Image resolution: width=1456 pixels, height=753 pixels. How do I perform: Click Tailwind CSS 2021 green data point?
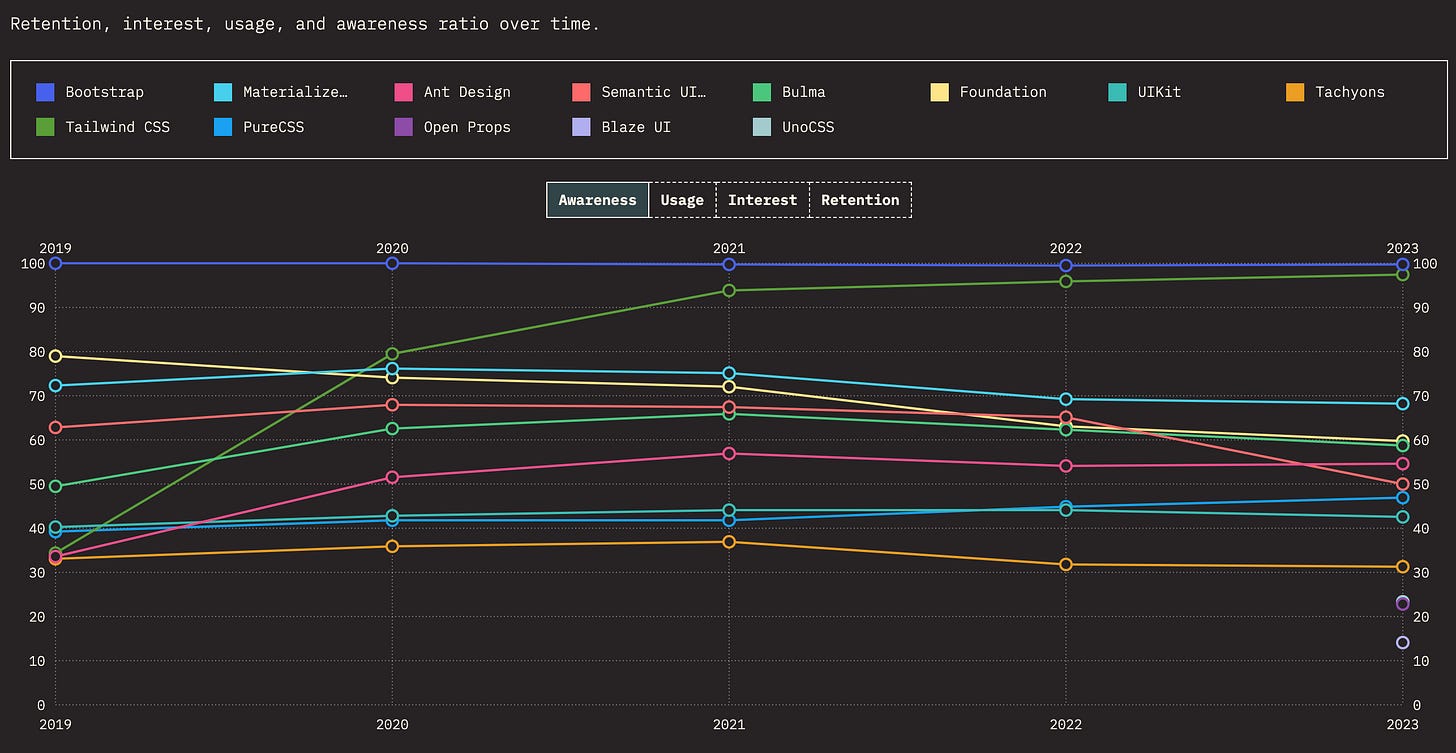pyautogui.click(x=729, y=290)
